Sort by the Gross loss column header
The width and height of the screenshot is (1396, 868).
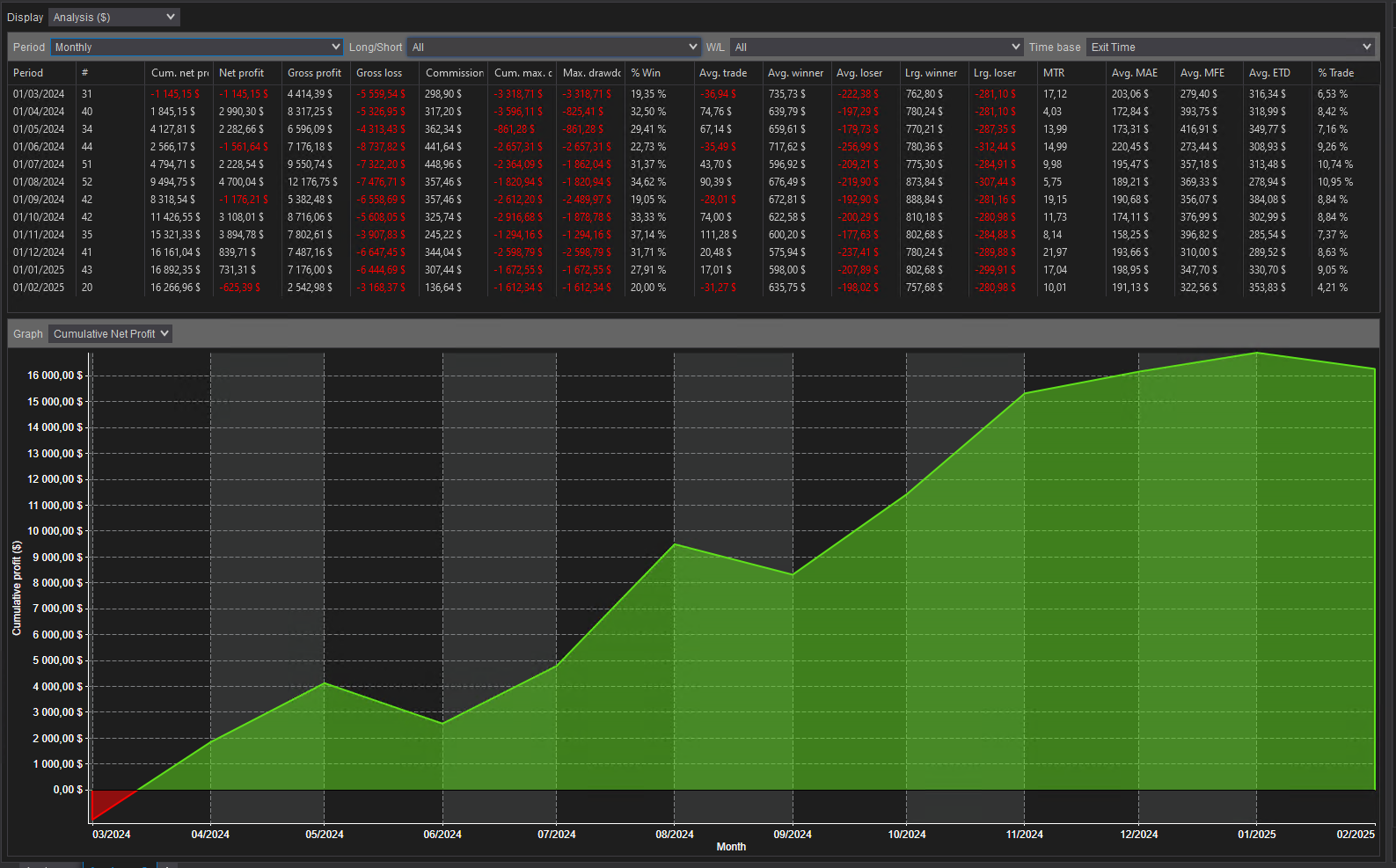384,73
